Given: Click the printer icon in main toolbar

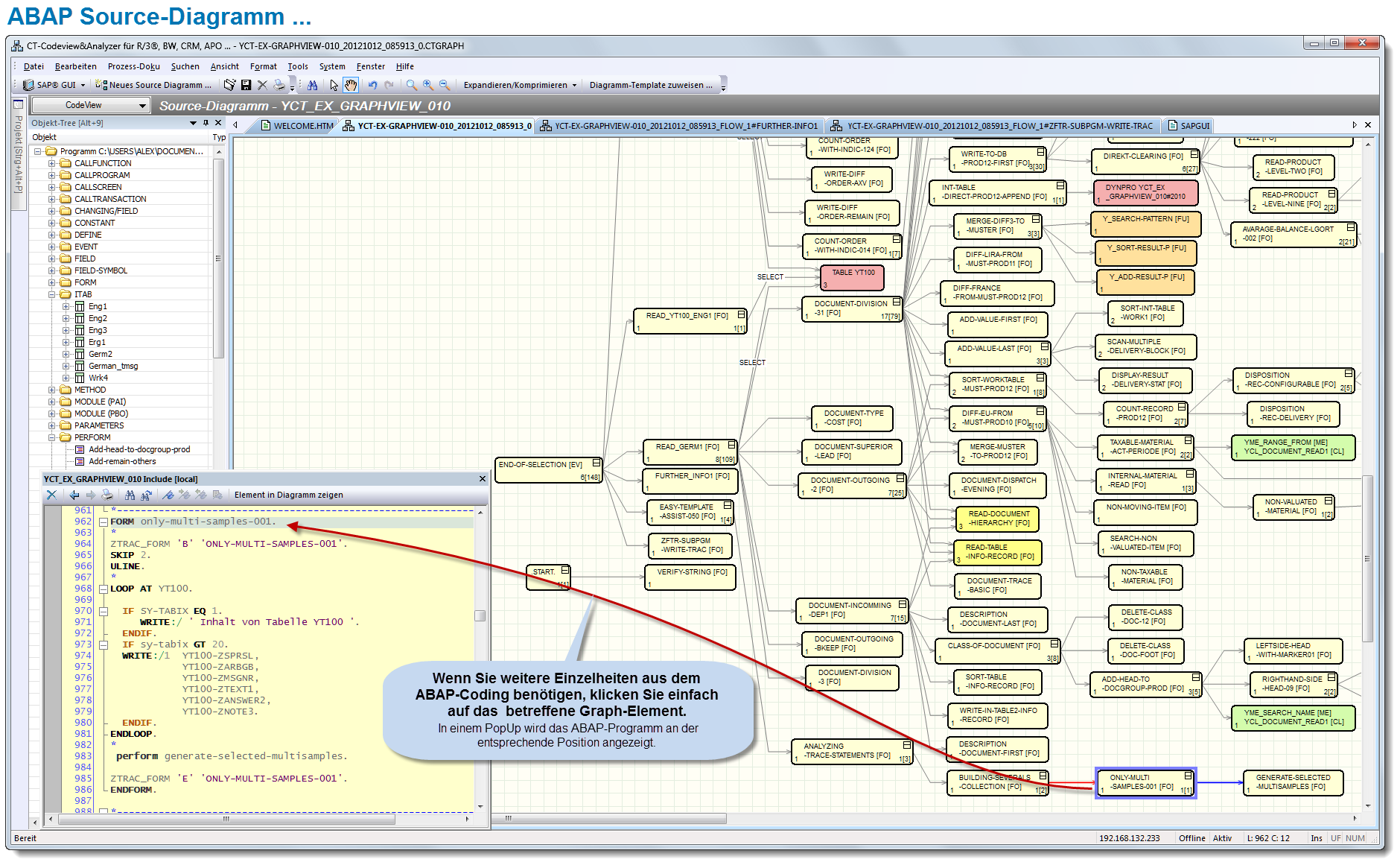Looking at the screenshot, I should click(x=279, y=85).
